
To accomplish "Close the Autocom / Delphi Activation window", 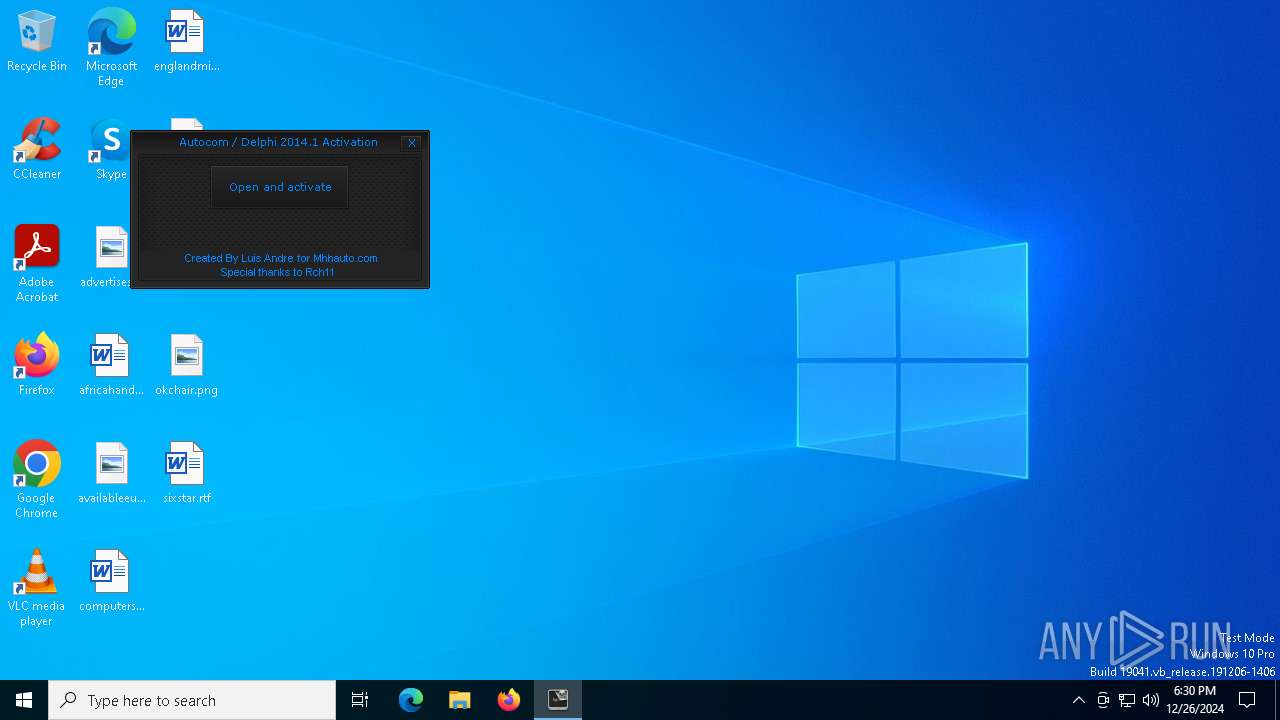I will [x=411, y=143].
